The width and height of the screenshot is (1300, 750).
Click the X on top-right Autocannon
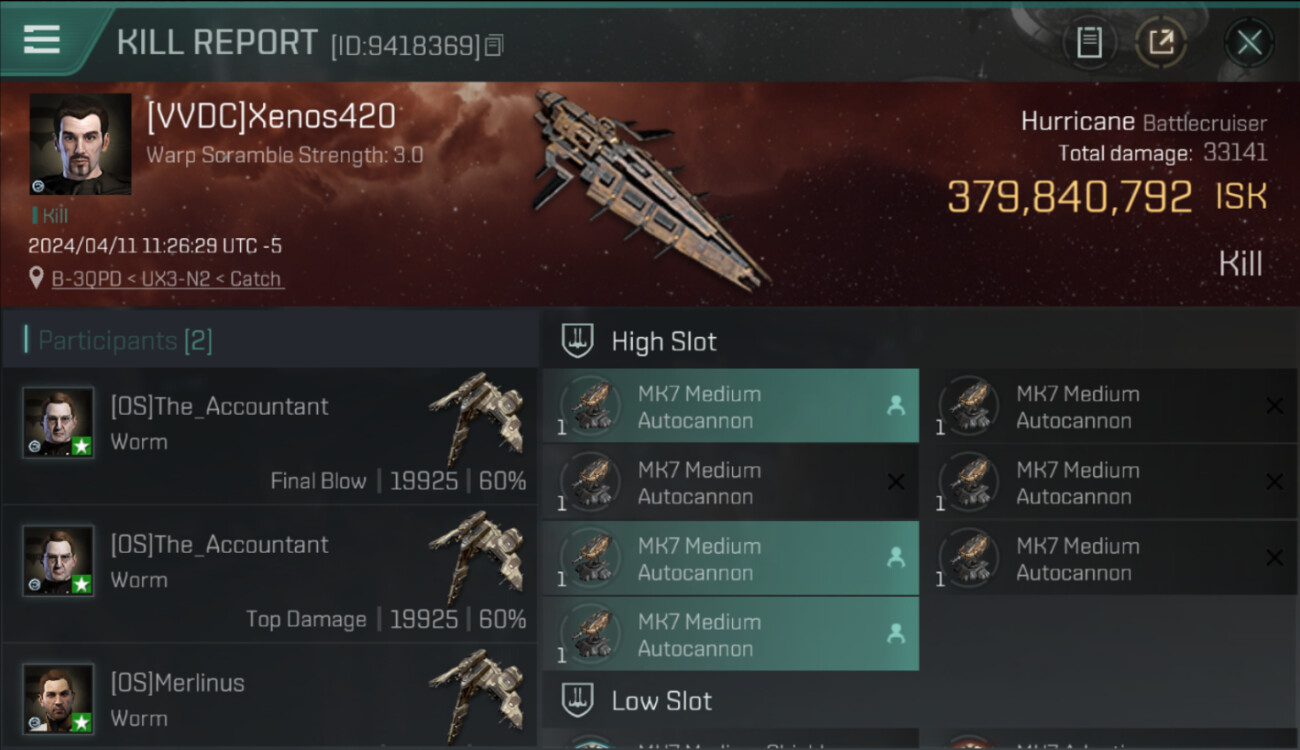[1274, 406]
